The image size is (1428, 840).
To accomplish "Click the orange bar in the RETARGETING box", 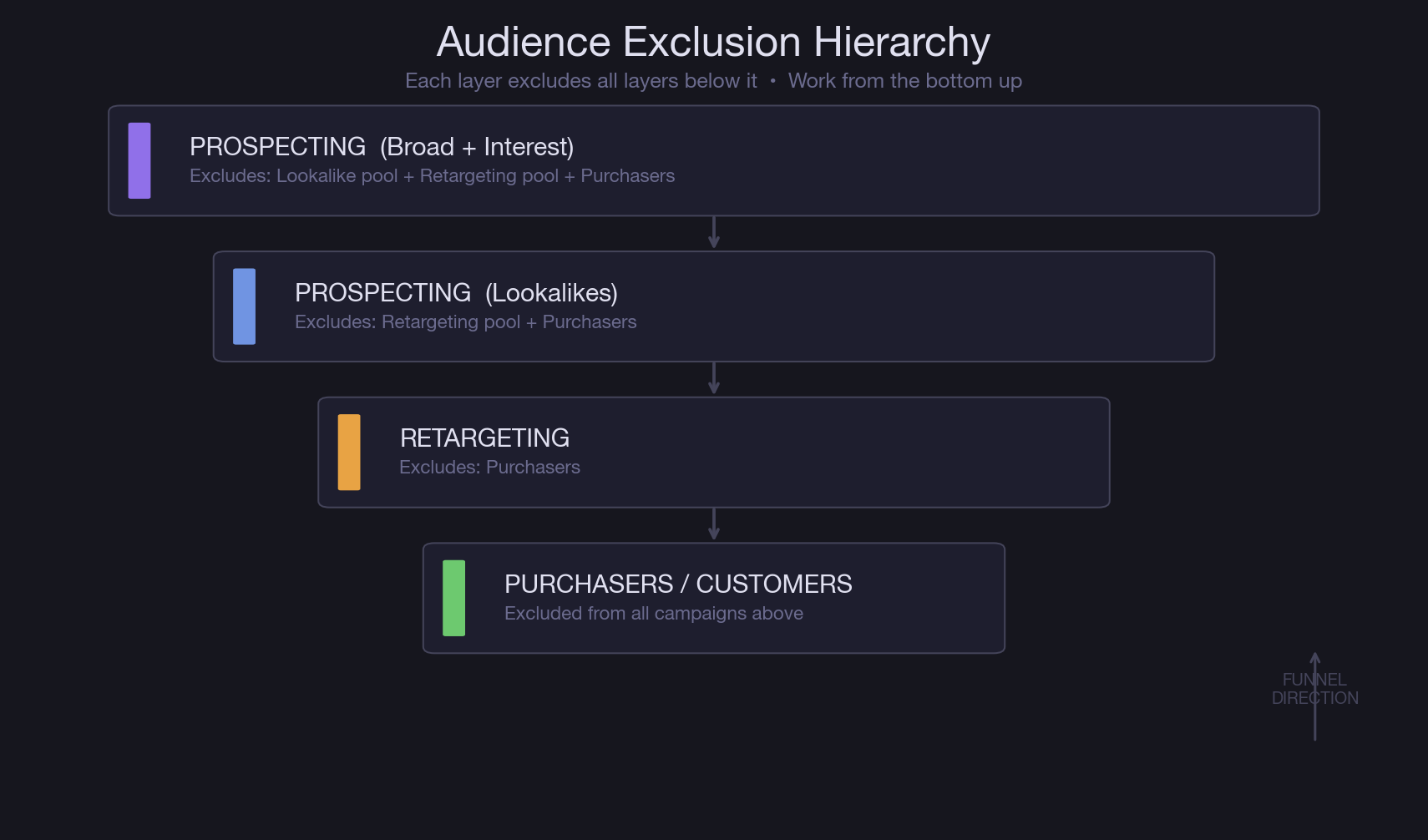I will (x=349, y=452).
